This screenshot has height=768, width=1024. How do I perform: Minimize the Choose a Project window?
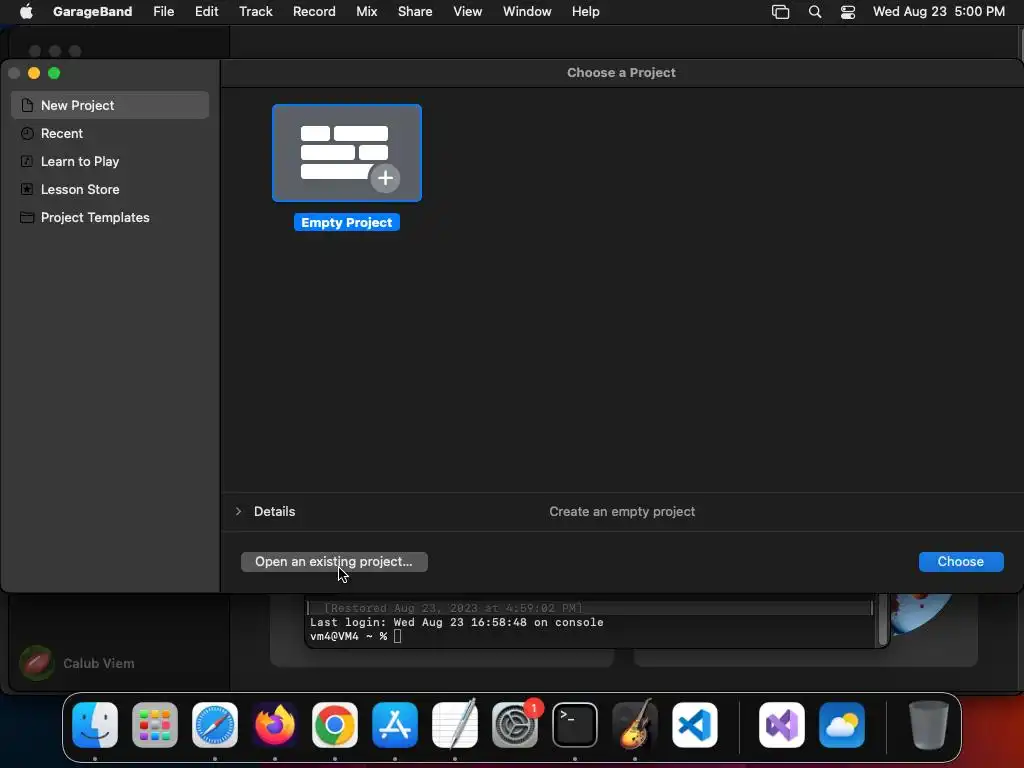[x=34, y=73]
